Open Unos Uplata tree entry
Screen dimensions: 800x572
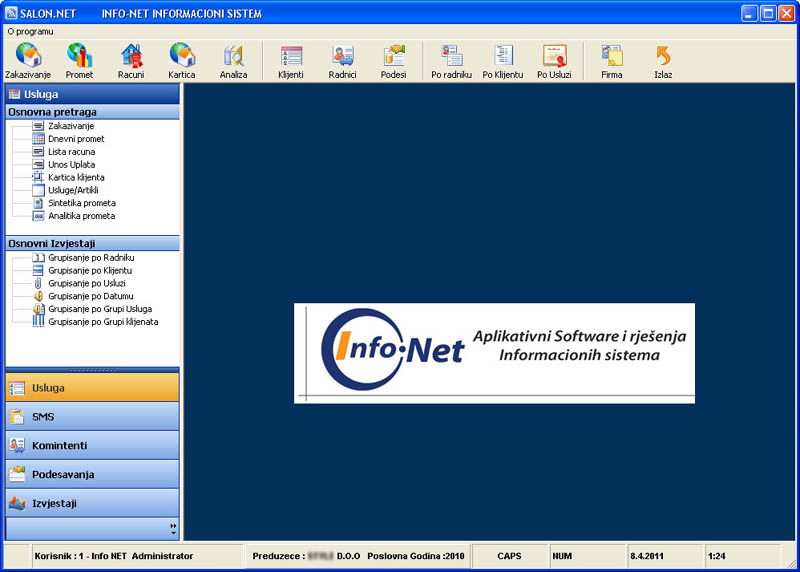tap(71, 164)
